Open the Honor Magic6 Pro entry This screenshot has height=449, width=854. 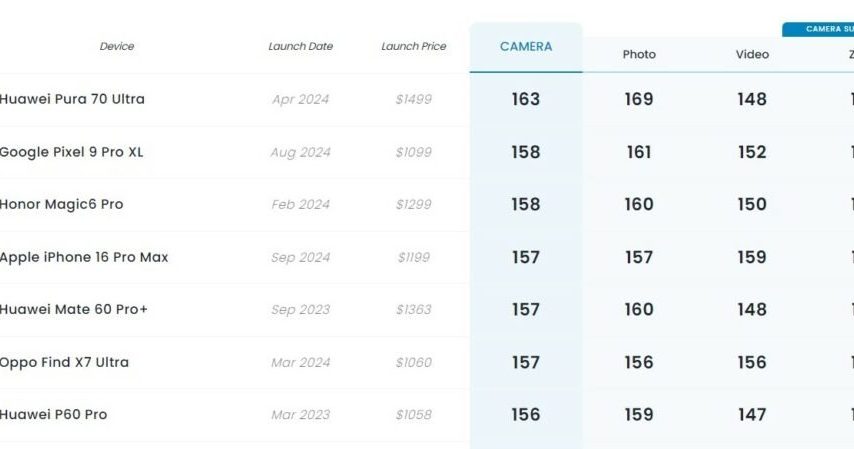click(x=62, y=204)
